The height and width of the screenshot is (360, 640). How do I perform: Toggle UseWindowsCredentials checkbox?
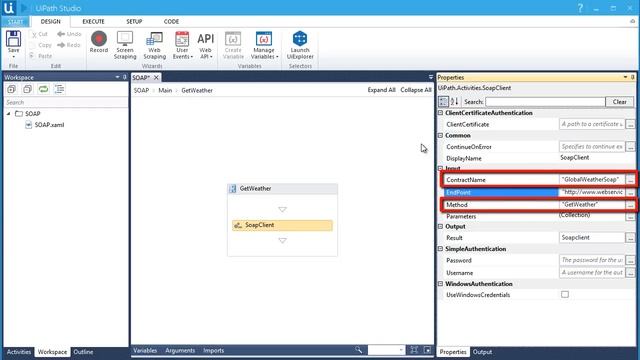[x=565, y=294]
